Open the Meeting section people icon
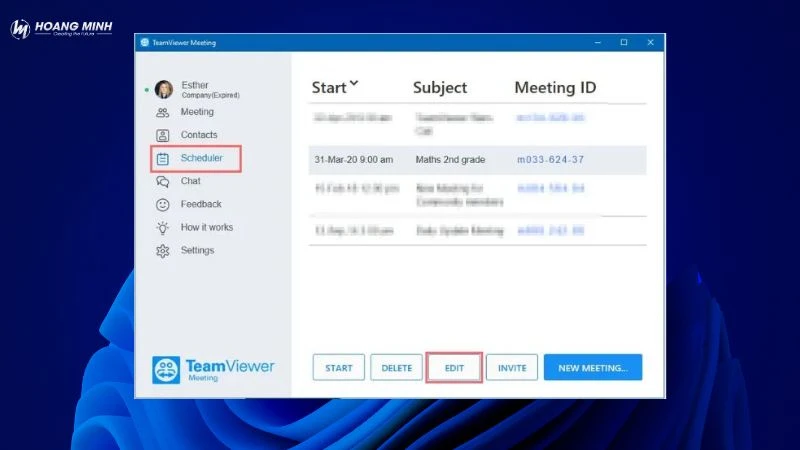 coord(162,113)
